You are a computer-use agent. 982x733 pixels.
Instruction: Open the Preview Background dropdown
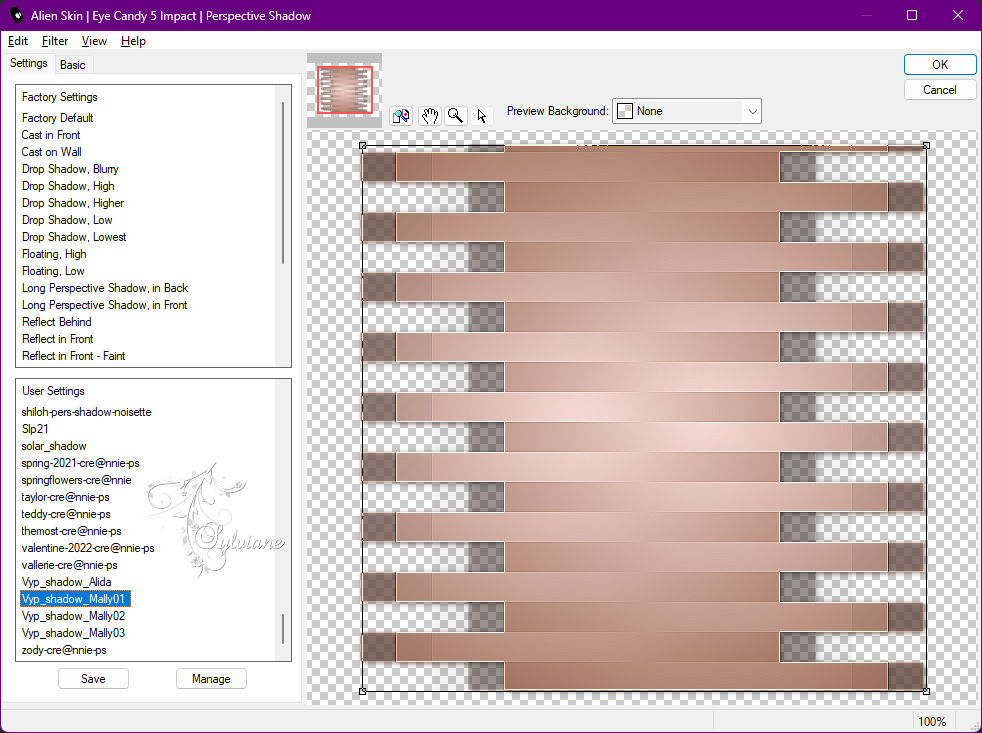click(686, 111)
